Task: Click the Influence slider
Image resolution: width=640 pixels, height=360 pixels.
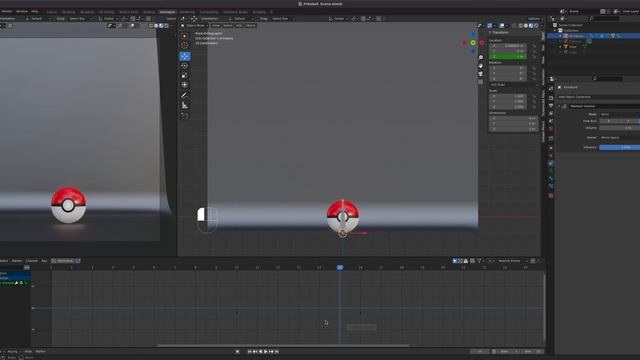Action: point(620,147)
